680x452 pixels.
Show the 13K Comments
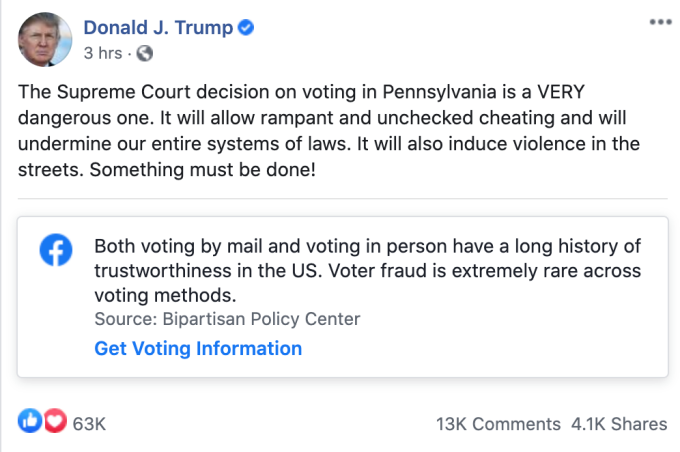[x=498, y=424]
